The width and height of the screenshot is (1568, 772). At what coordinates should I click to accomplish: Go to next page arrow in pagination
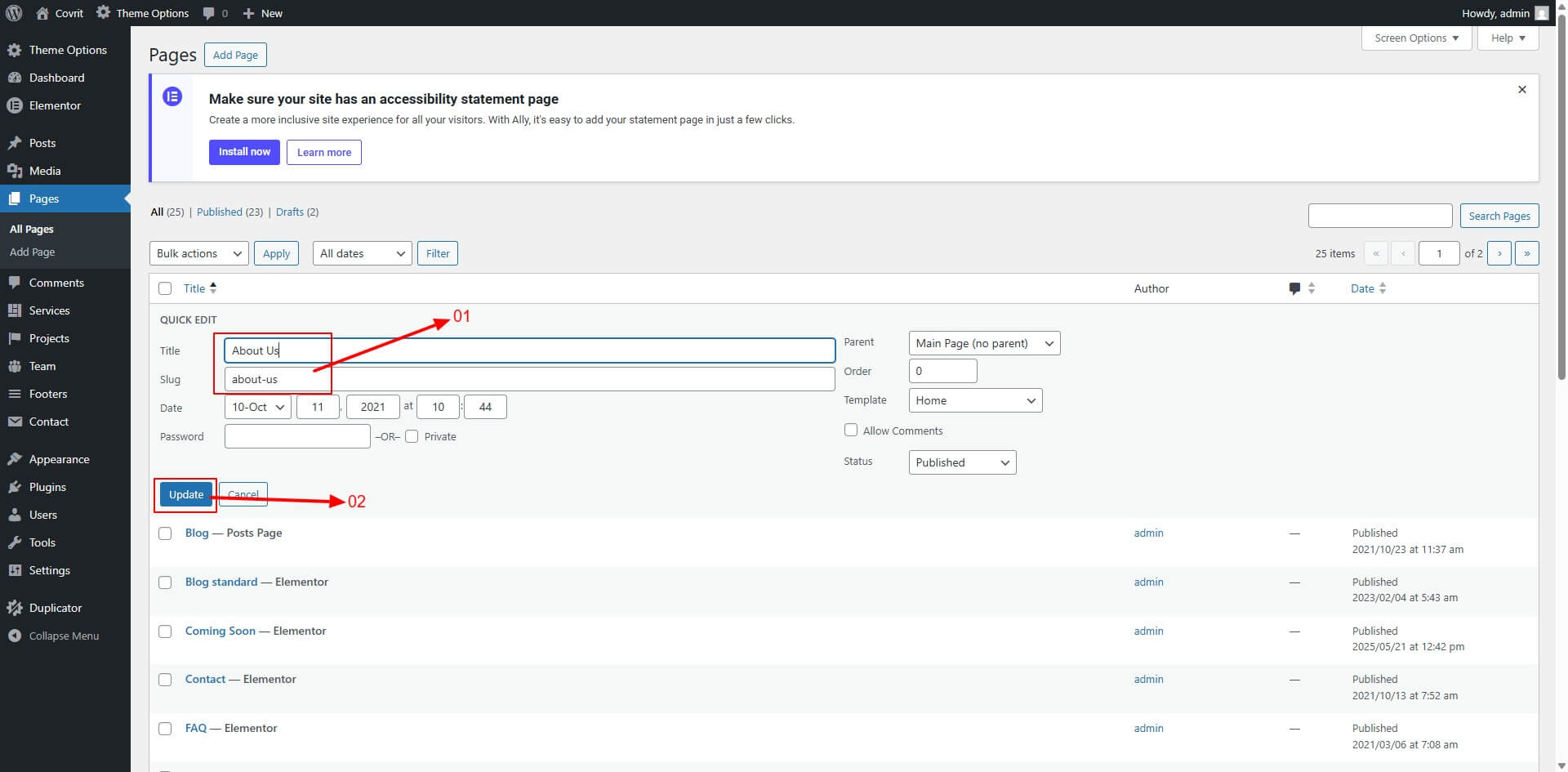tap(1499, 253)
